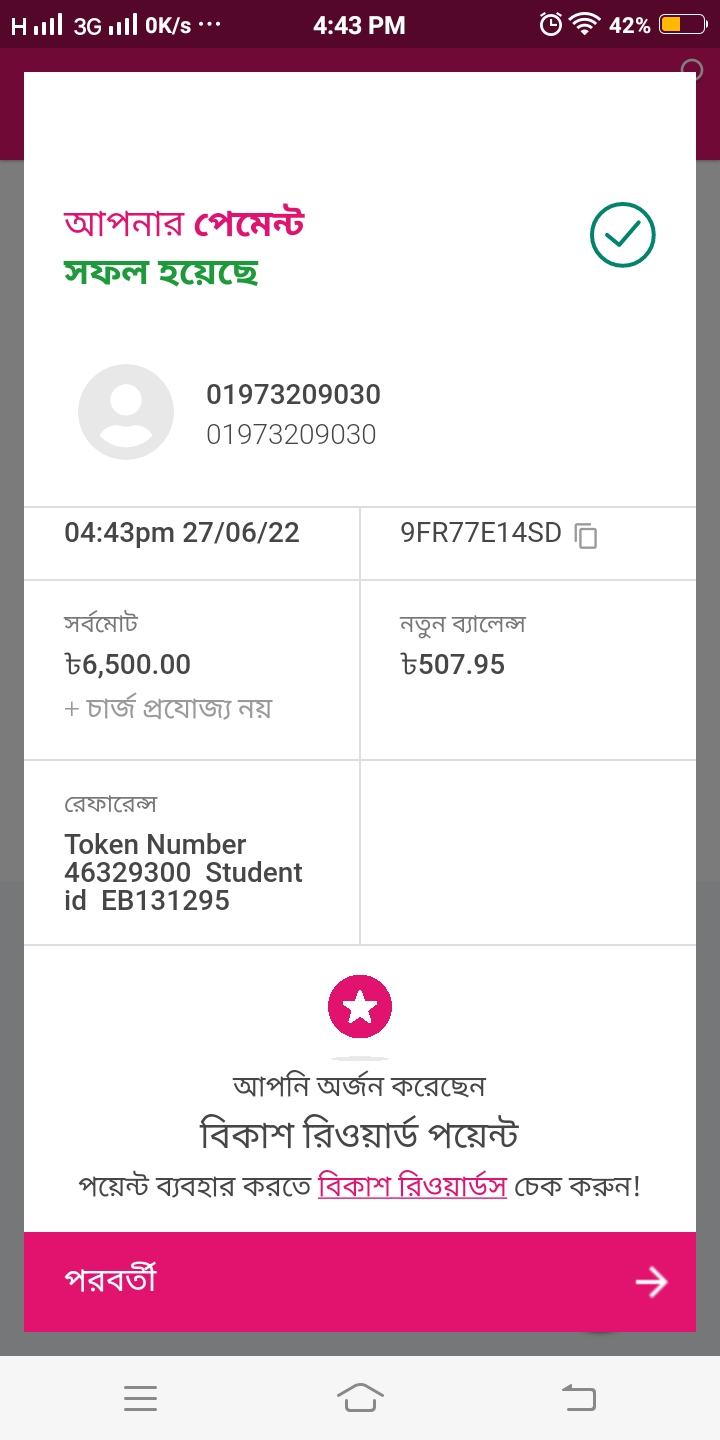Tap the recipient profile avatar
This screenshot has width=720, height=1440.
pyautogui.click(x=126, y=412)
